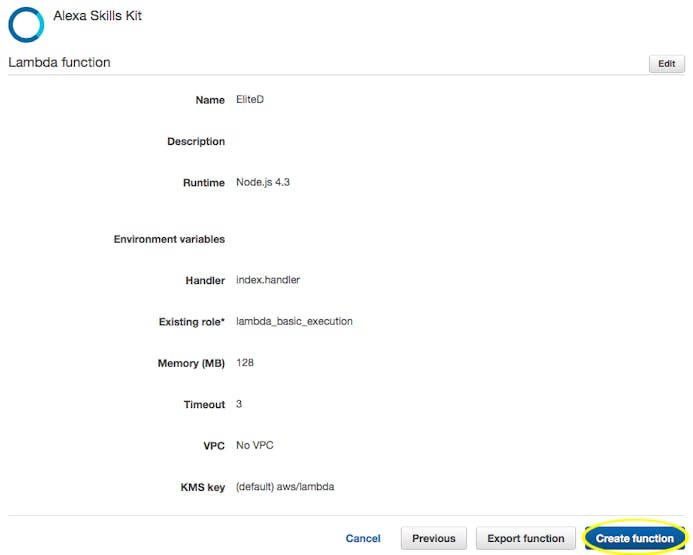This screenshot has width=693, height=555.
Task: Click the Edit button for Lambda function
Action: pyautogui.click(x=666, y=64)
